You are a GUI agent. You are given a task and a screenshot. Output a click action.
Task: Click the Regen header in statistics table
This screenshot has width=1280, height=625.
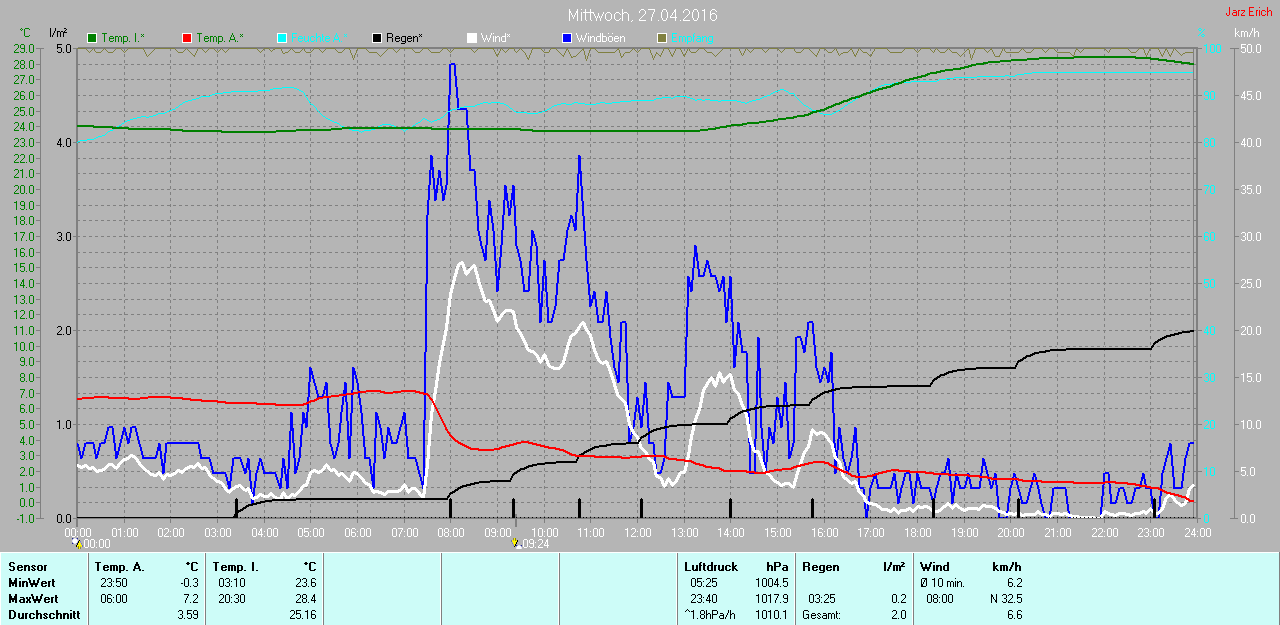click(820, 567)
